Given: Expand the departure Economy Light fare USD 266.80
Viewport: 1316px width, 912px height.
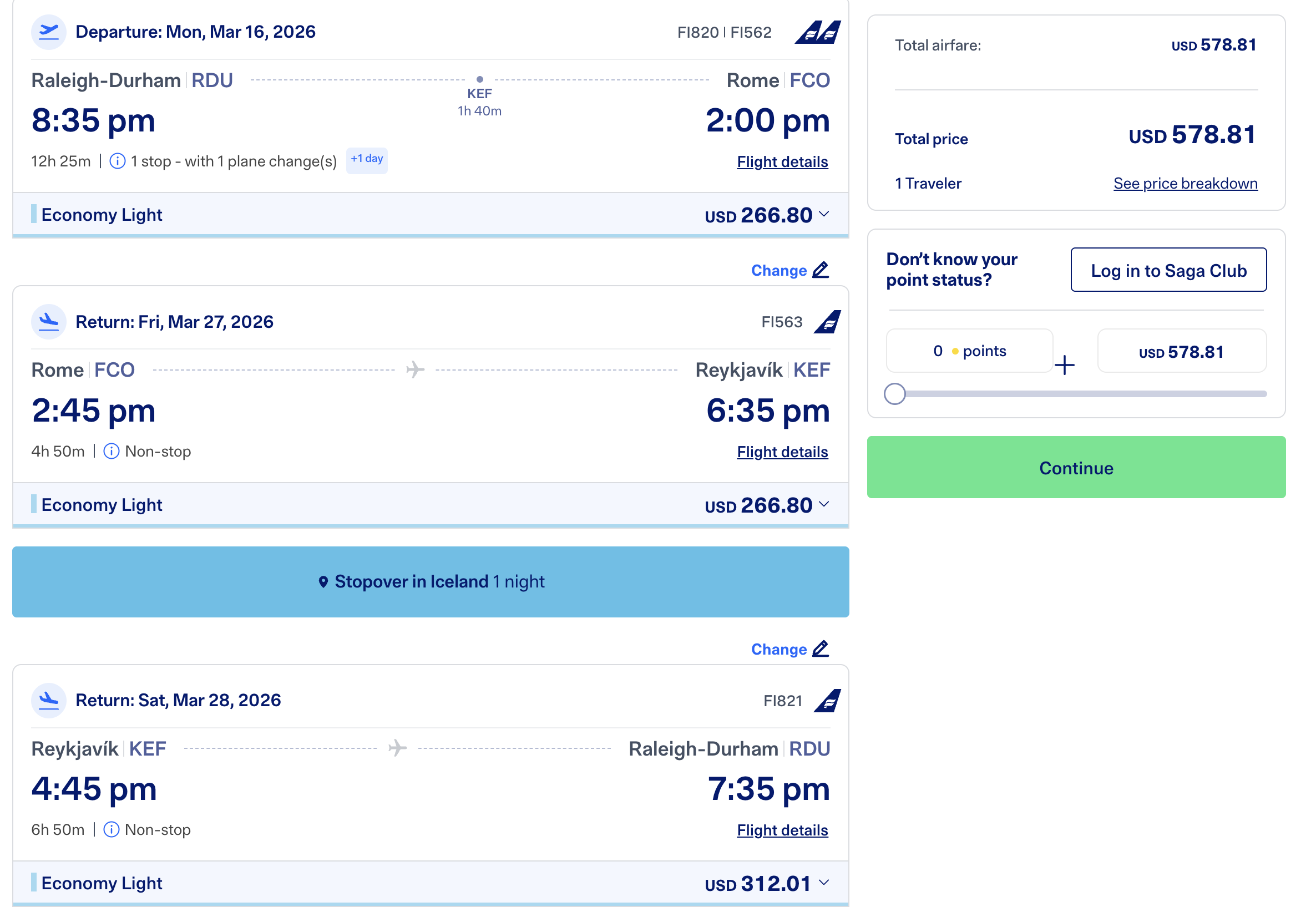Looking at the screenshot, I should coord(823,214).
